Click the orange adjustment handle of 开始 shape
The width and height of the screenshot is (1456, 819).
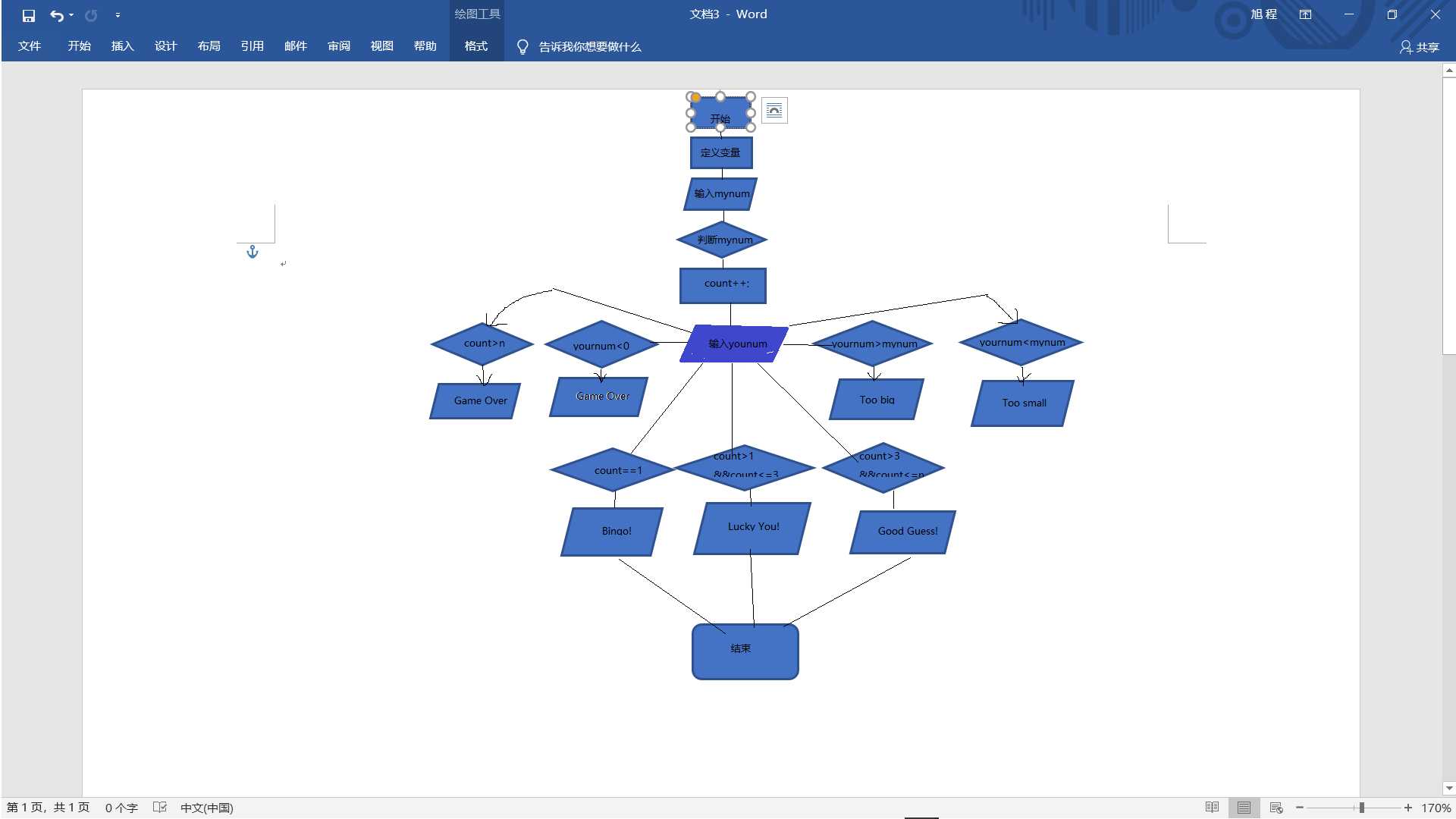pyautogui.click(x=695, y=97)
